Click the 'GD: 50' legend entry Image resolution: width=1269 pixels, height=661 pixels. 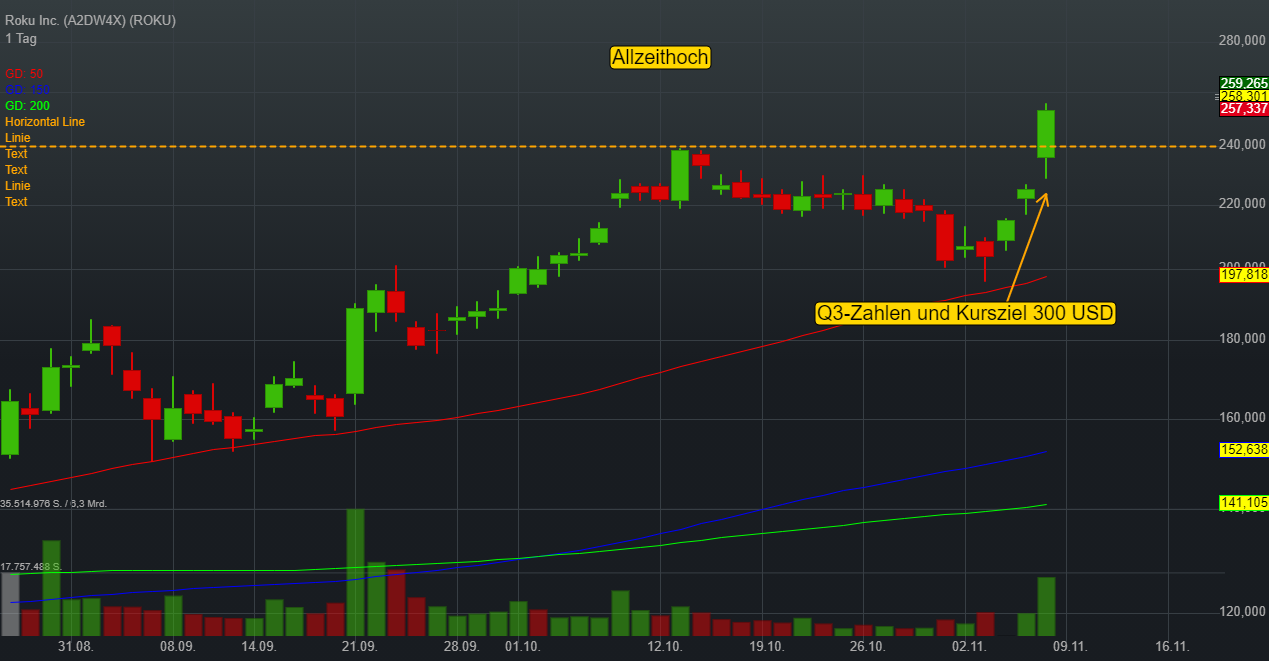tap(24, 74)
